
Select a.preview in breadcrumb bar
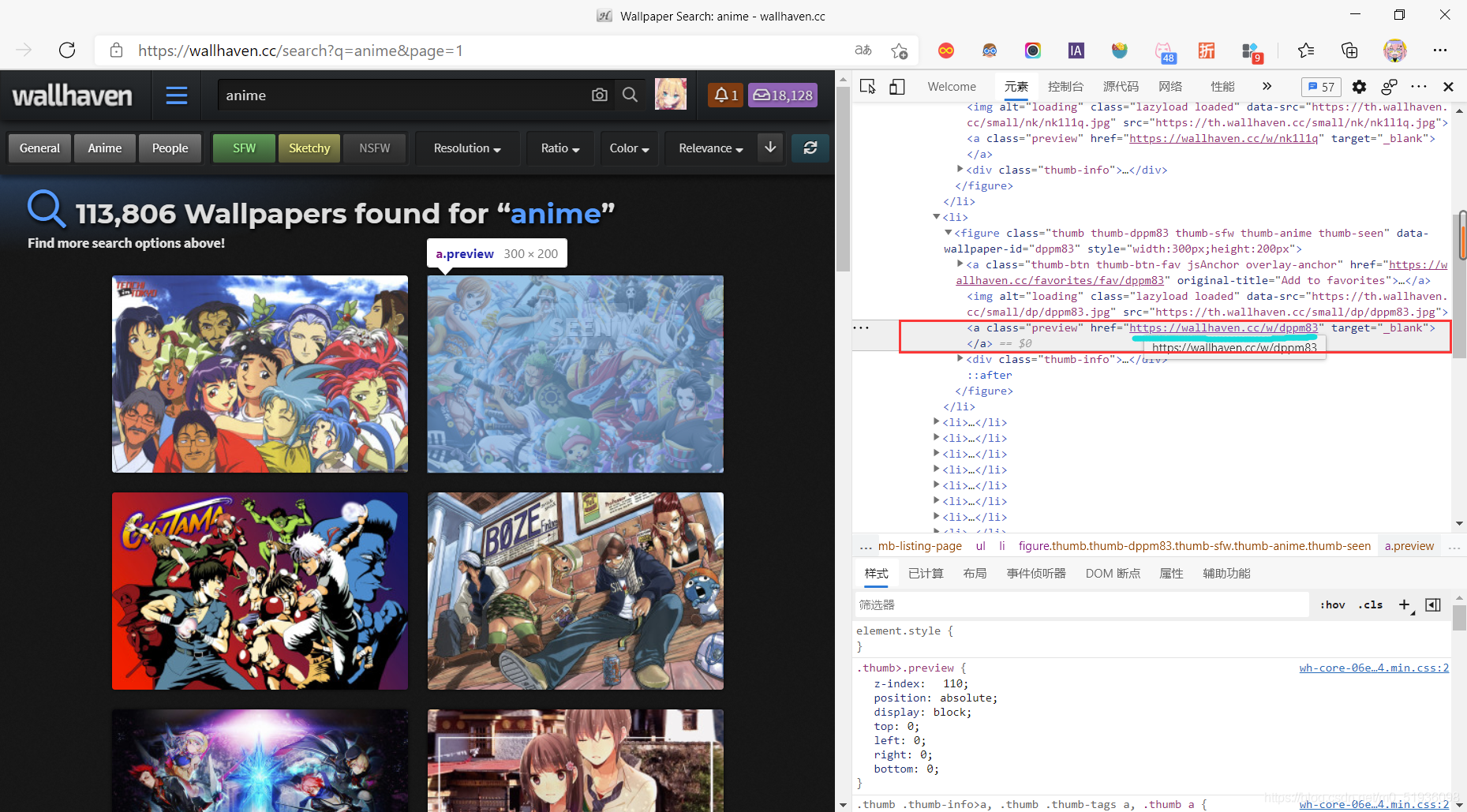click(x=1409, y=546)
